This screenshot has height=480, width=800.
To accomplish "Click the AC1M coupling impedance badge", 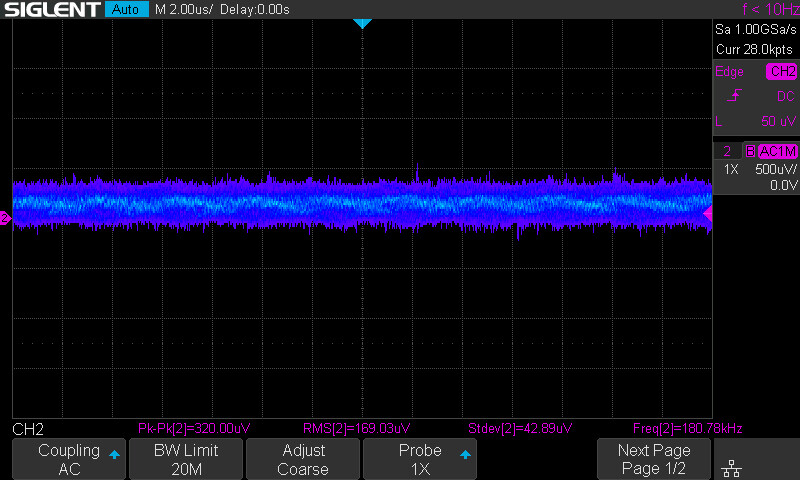I will tap(778, 151).
